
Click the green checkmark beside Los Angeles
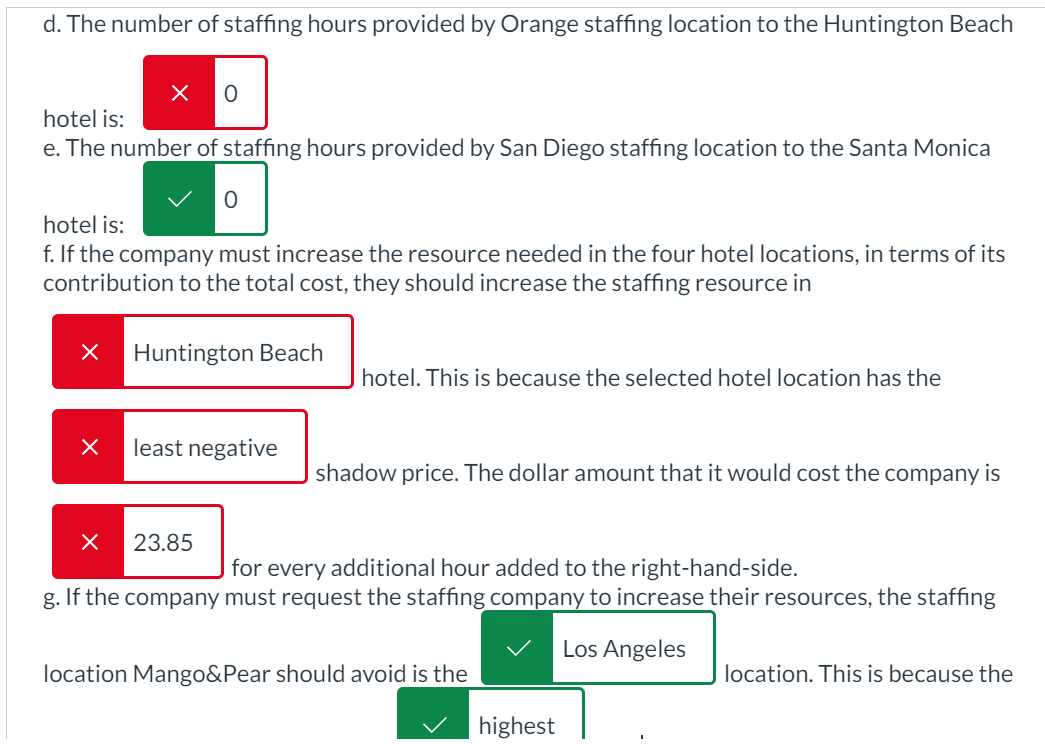coord(518,647)
